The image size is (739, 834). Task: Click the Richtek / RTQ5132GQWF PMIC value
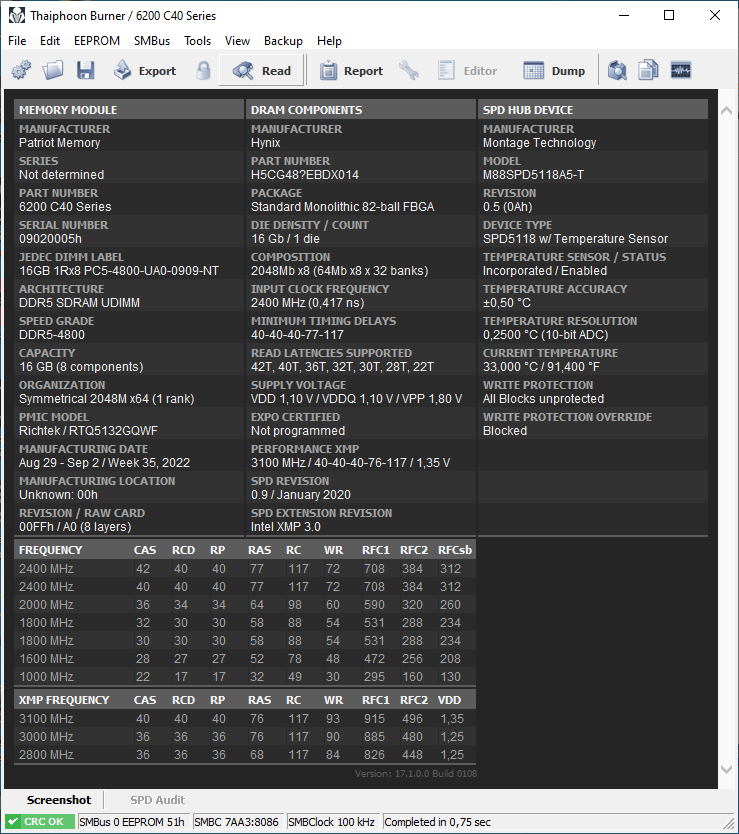pos(88,431)
